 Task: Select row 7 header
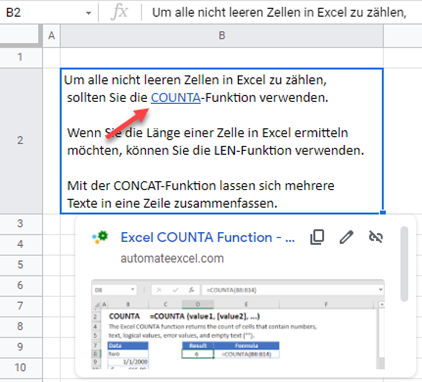(x=21, y=306)
